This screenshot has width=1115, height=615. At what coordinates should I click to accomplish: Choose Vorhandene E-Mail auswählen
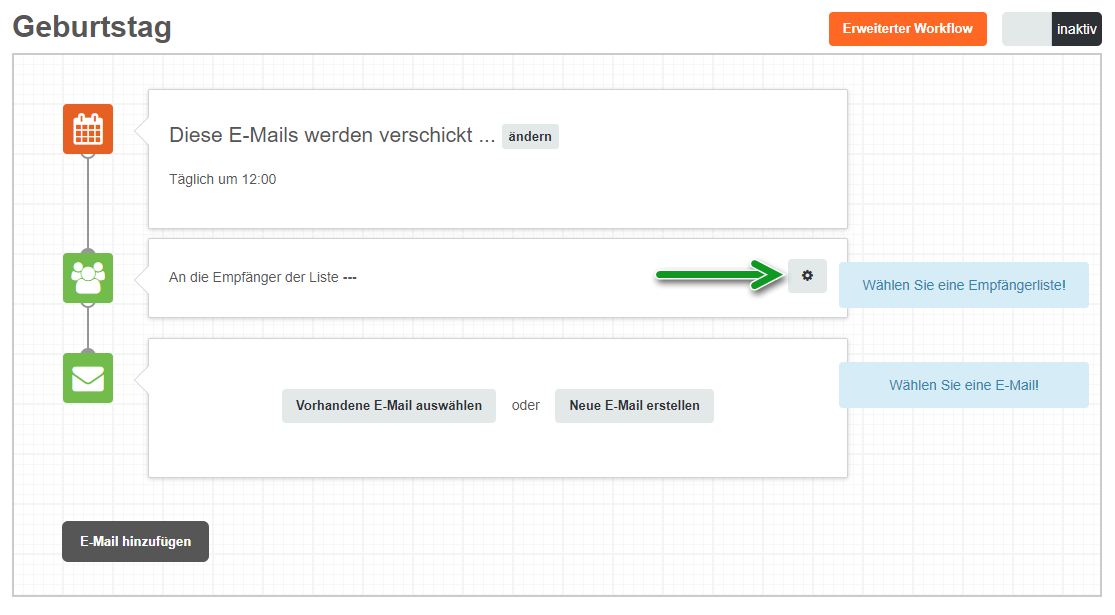(389, 406)
